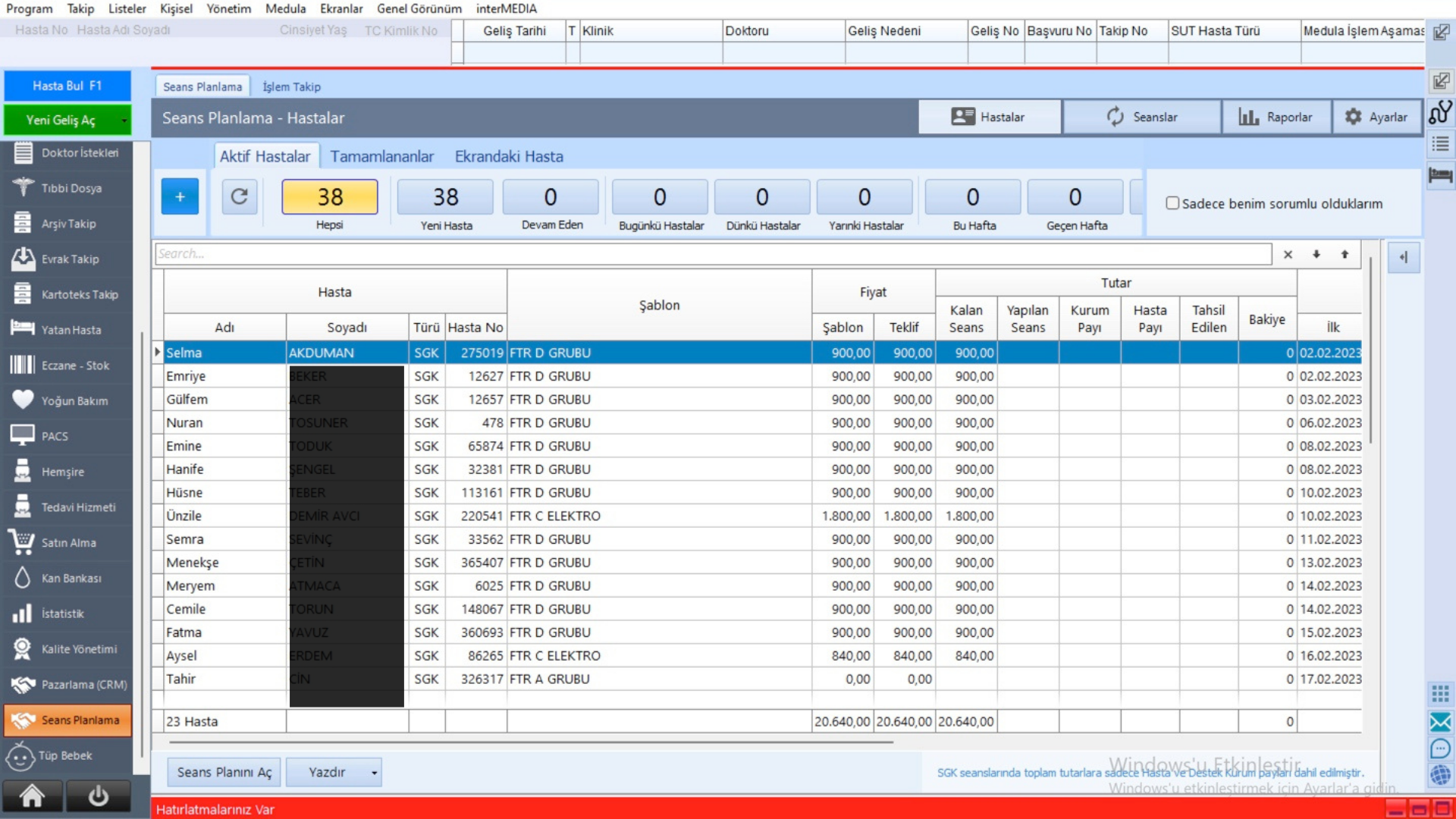The height and width of the screenshot is (819, 1456).
Task: Click the envelope mail icon on the right edge
Action: pos(1440,722)
